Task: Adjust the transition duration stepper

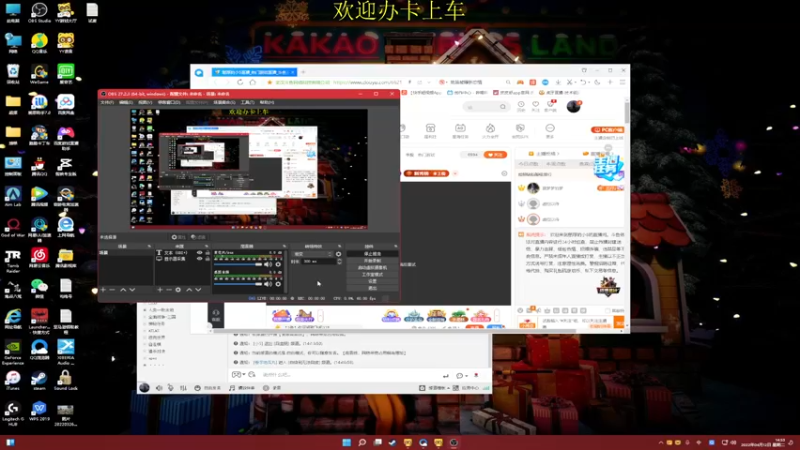Action: (339, 261)
